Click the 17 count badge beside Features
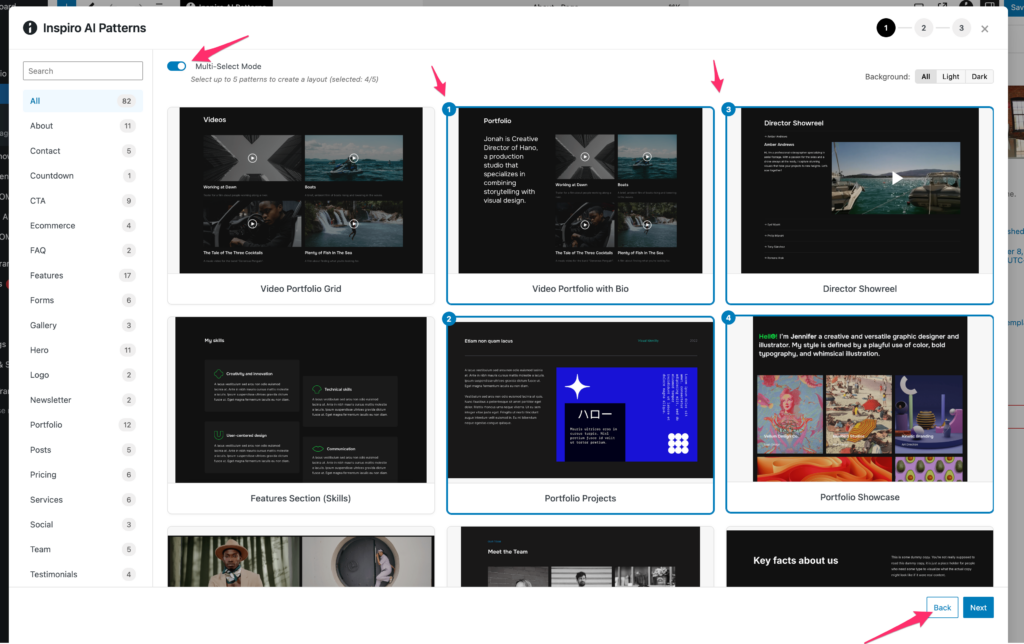Image resolution: width=1024 pixels, height=644 pixels. 127,276
